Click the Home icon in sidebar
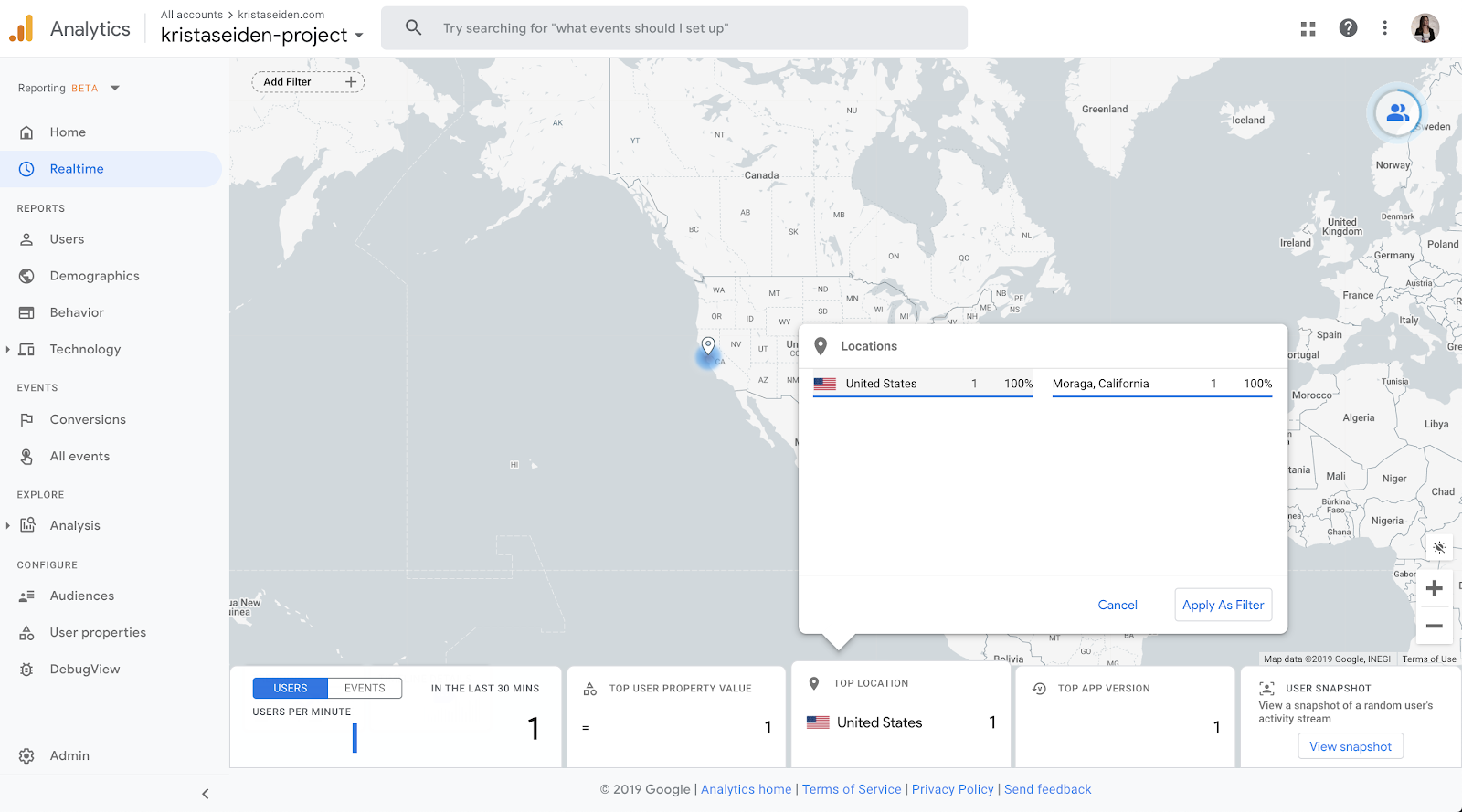 coord(26,132)
